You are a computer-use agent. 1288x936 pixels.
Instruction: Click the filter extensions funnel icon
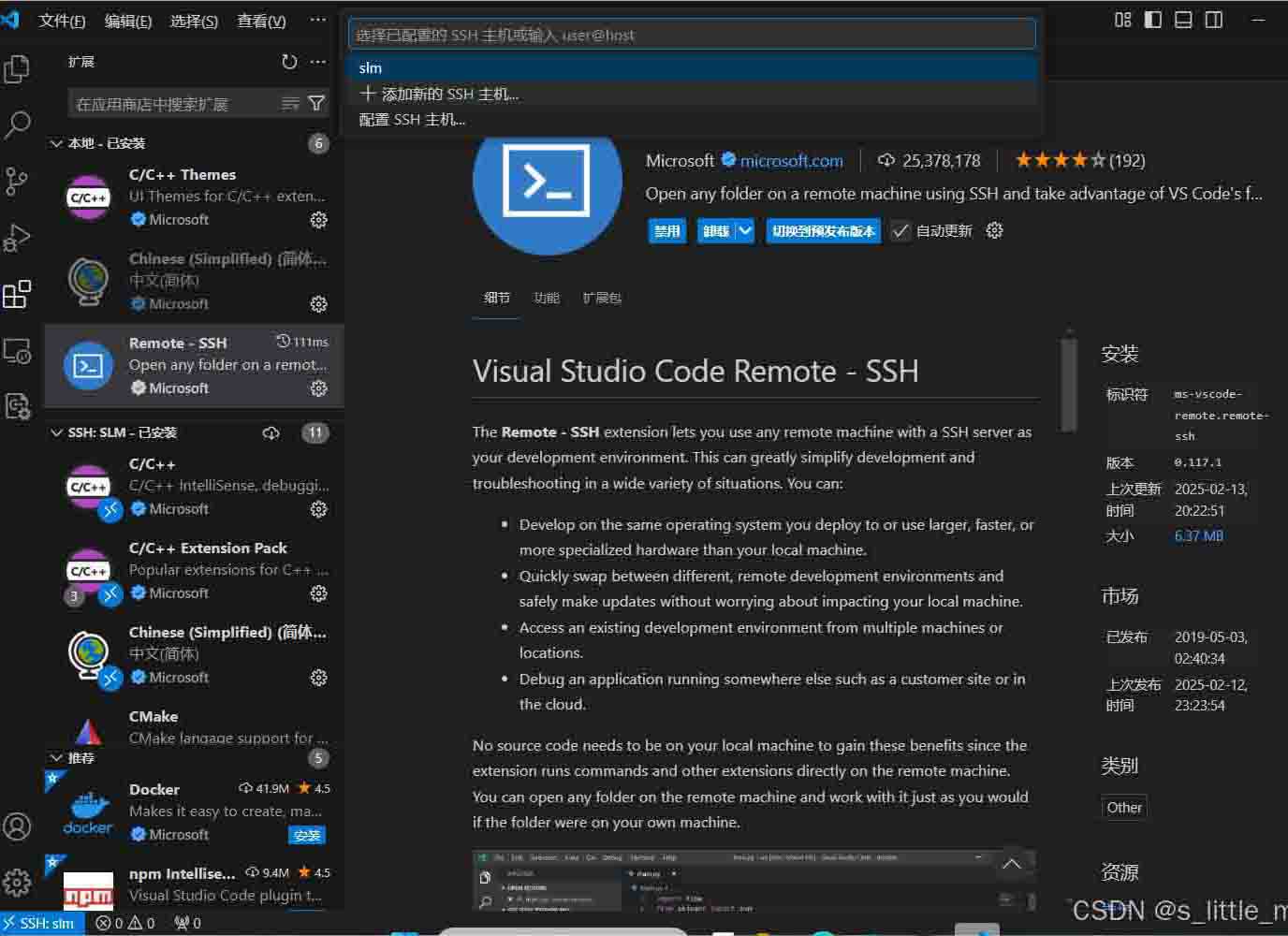[x=316, y=103]
